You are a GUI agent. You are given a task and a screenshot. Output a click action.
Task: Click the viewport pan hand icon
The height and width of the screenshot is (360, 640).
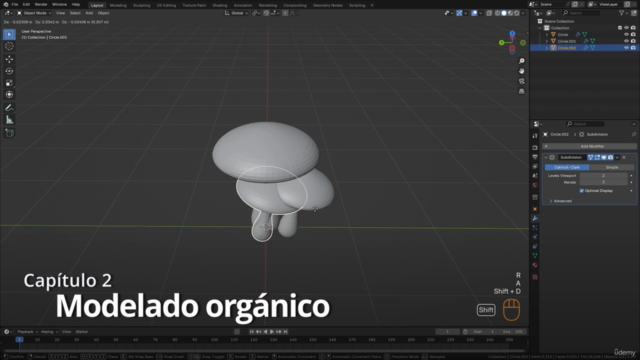(x=522, y=71)
